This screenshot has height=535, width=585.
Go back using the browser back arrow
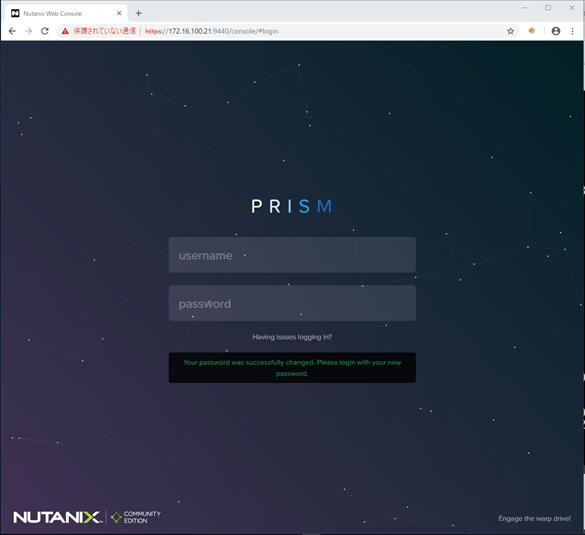(12, 31)
